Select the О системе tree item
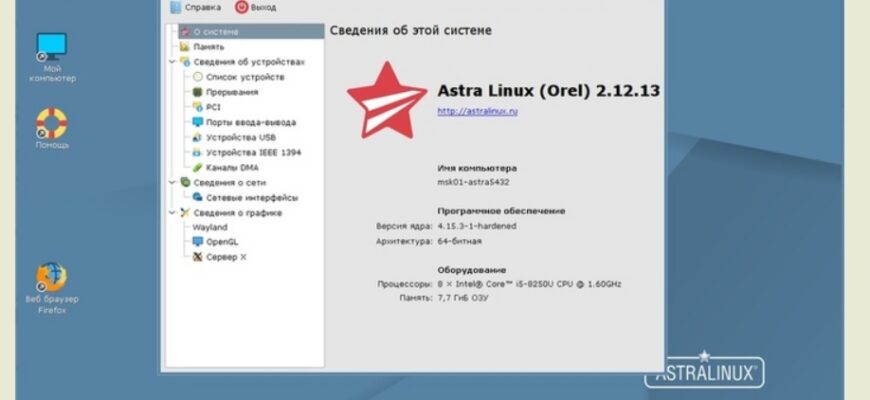 251,32
